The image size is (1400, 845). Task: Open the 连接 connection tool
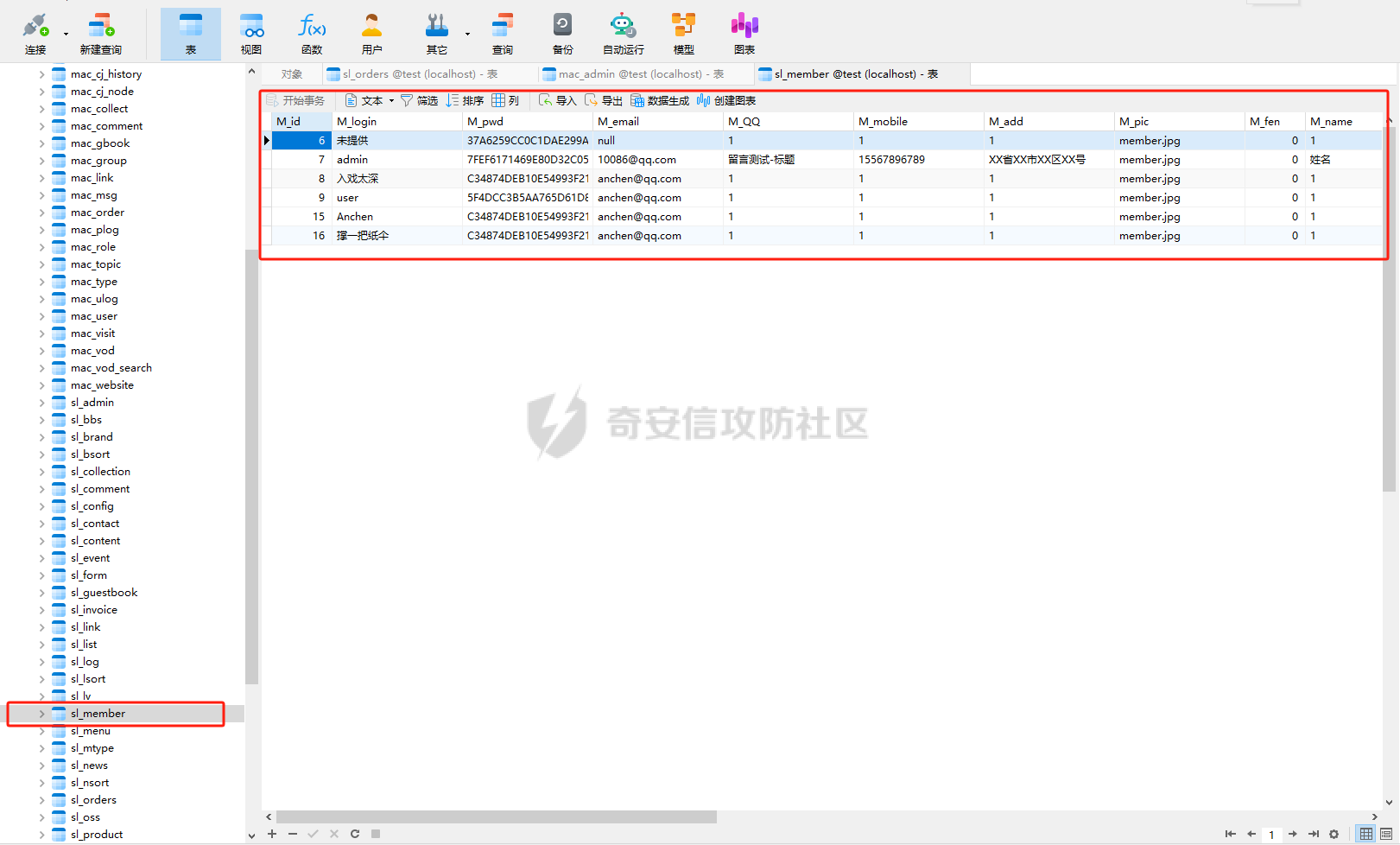point(35,34)
